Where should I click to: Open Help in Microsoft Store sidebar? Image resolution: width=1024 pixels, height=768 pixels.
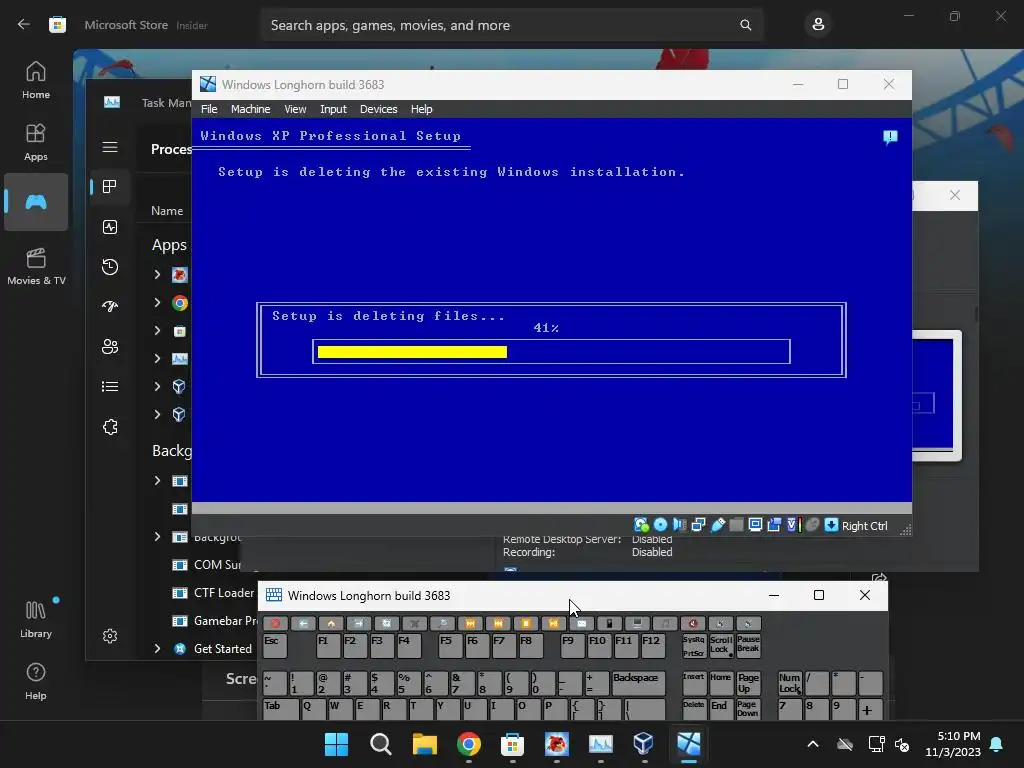(36, 681)
